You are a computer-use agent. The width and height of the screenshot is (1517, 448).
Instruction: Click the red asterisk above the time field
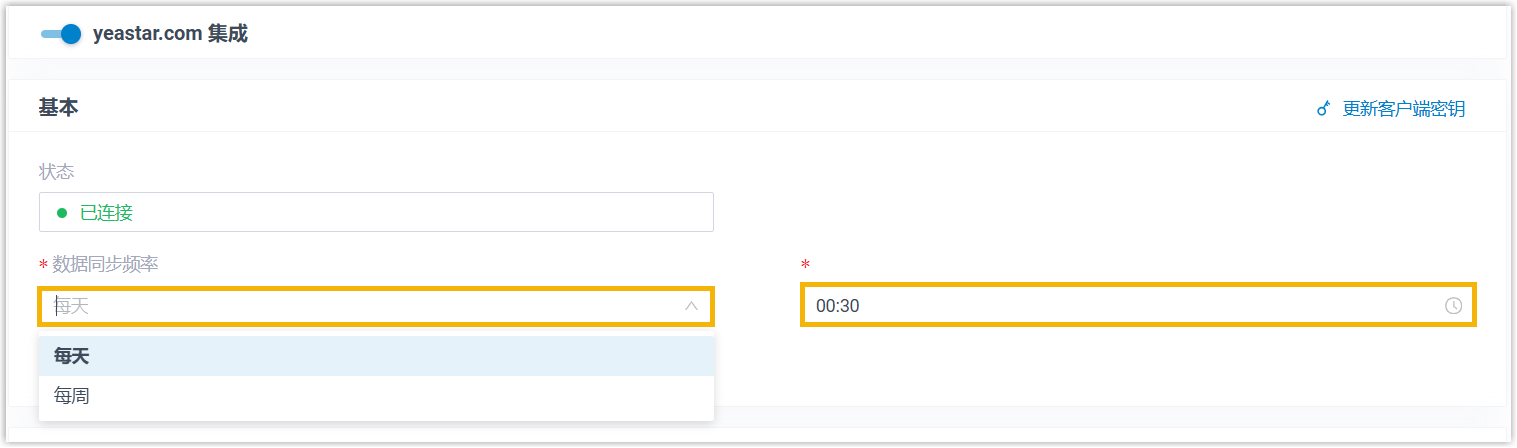click(806, 265)
